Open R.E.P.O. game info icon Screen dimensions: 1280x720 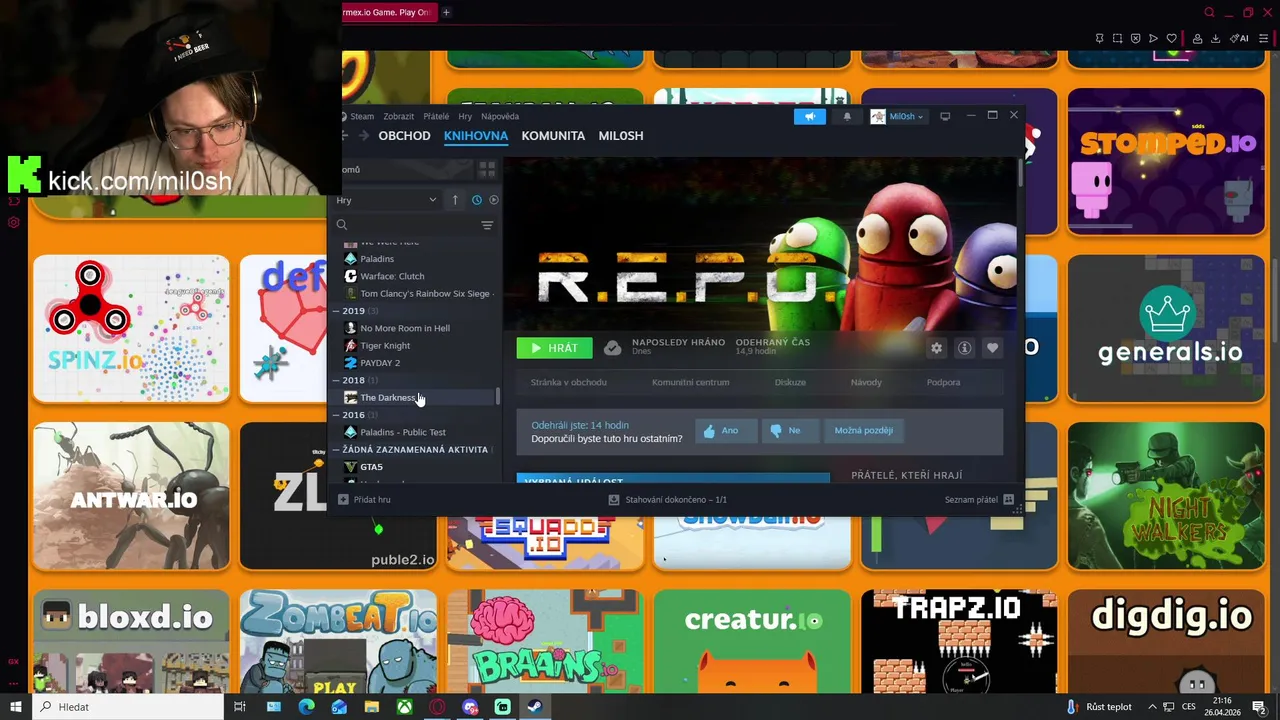964,348
